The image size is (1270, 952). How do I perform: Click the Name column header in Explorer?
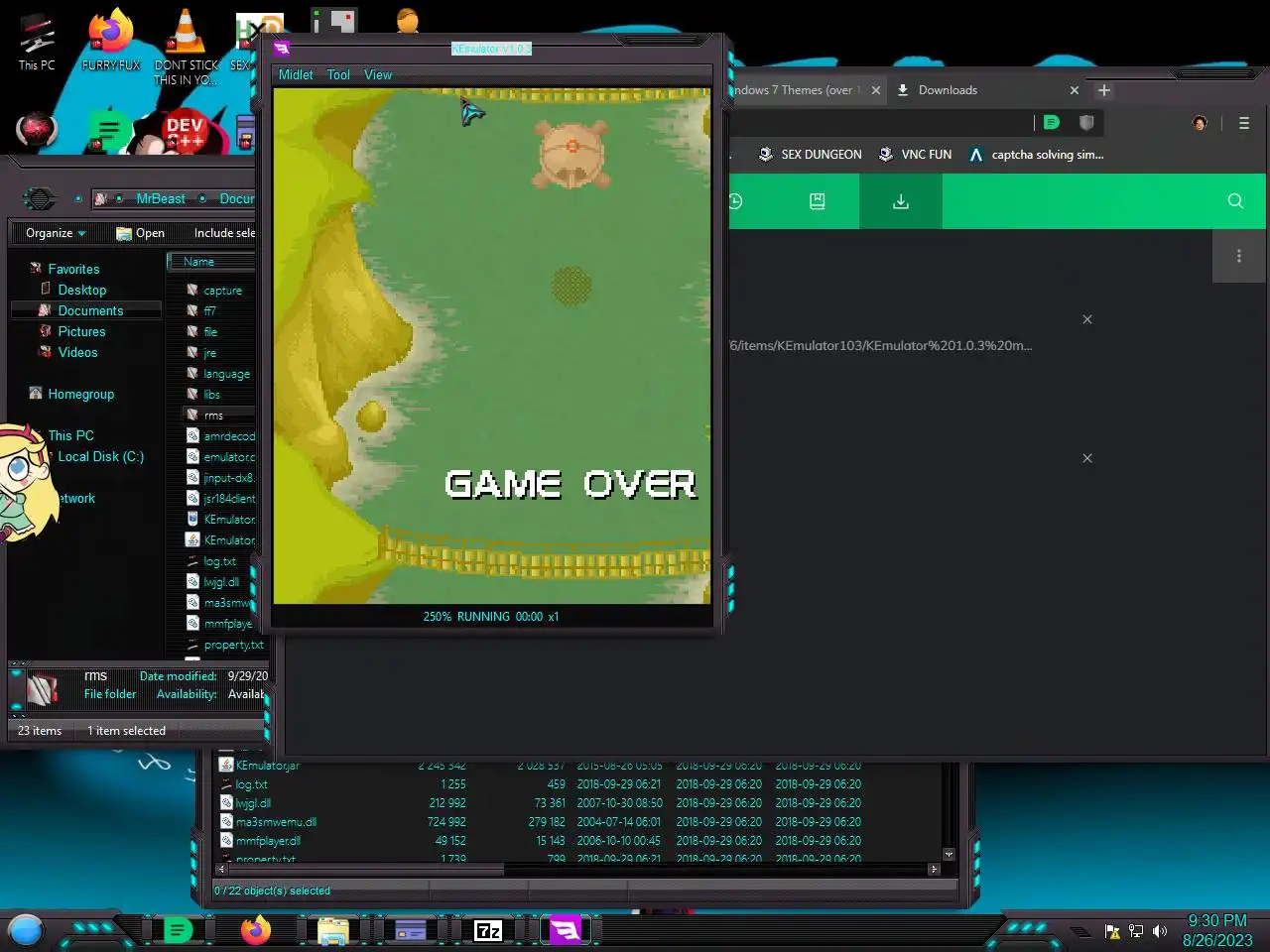211,262
